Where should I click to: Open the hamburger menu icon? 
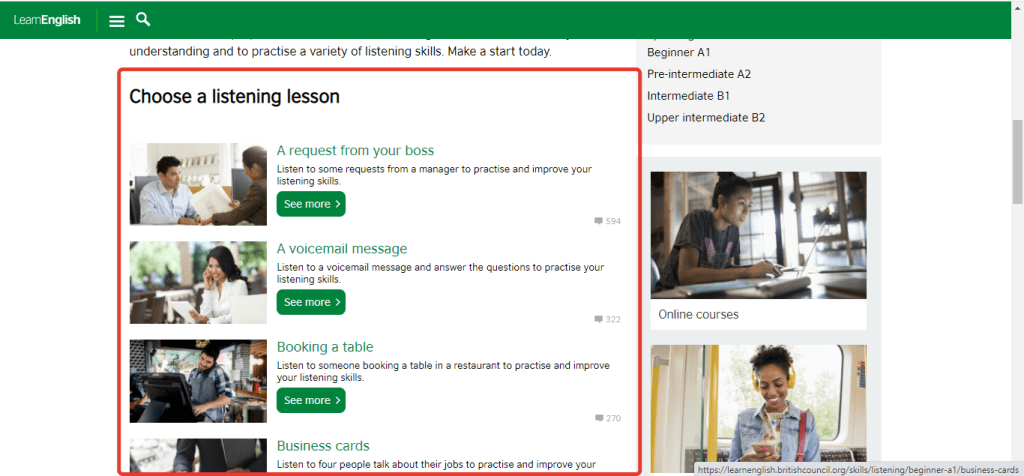tap(117, 20)
